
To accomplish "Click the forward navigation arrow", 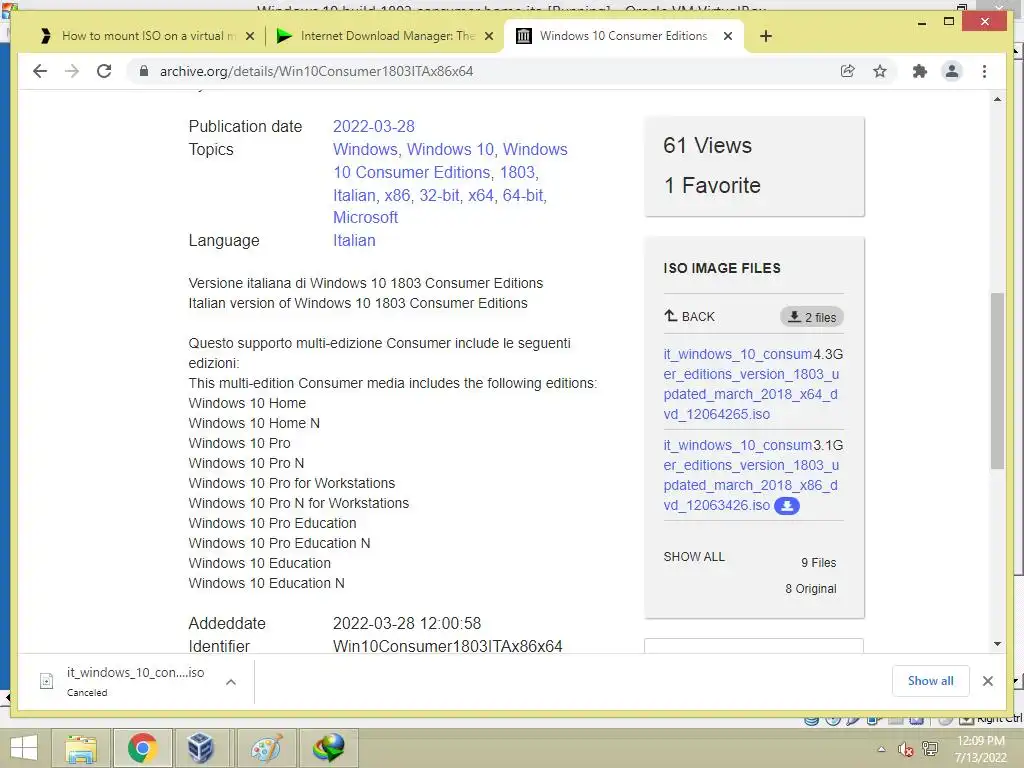I will click(72, 71).
